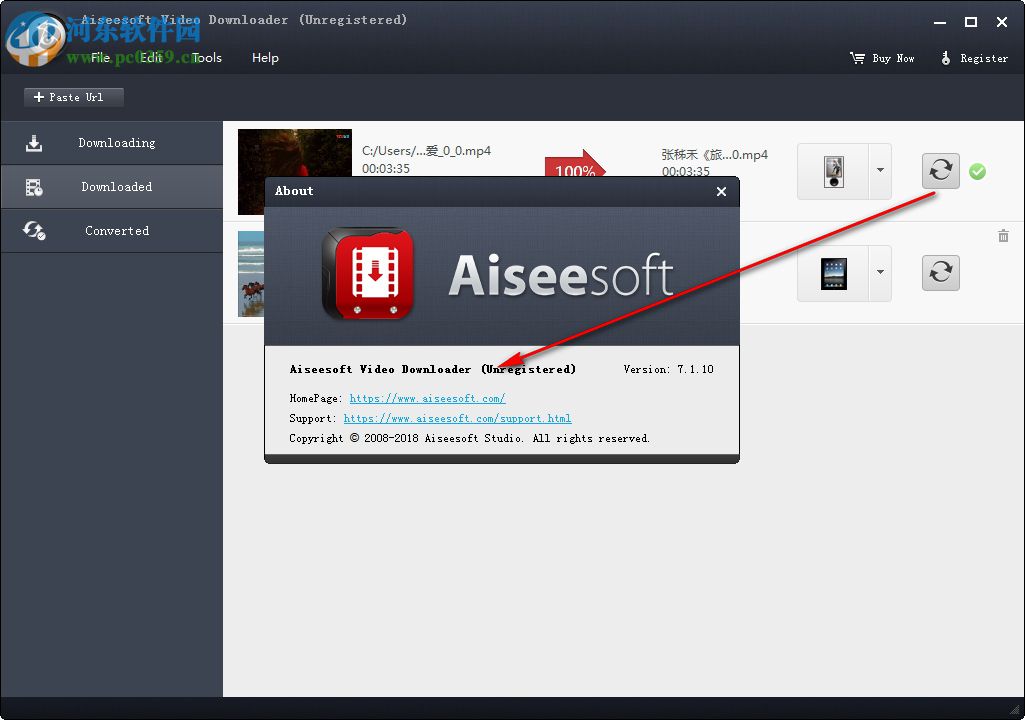This screenshot has width=1025, height=720.
Task: Open the Tools menu
Action: [207, 57]
